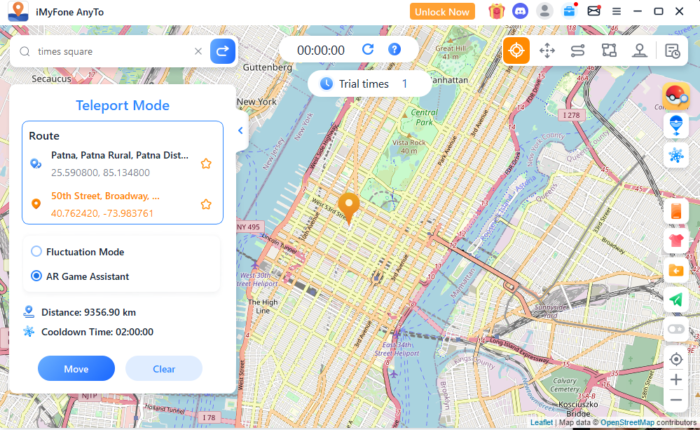Viewport: 700px width, 430px height.
Task: Reset the timer with refresh icon
Action: [367, 49]
